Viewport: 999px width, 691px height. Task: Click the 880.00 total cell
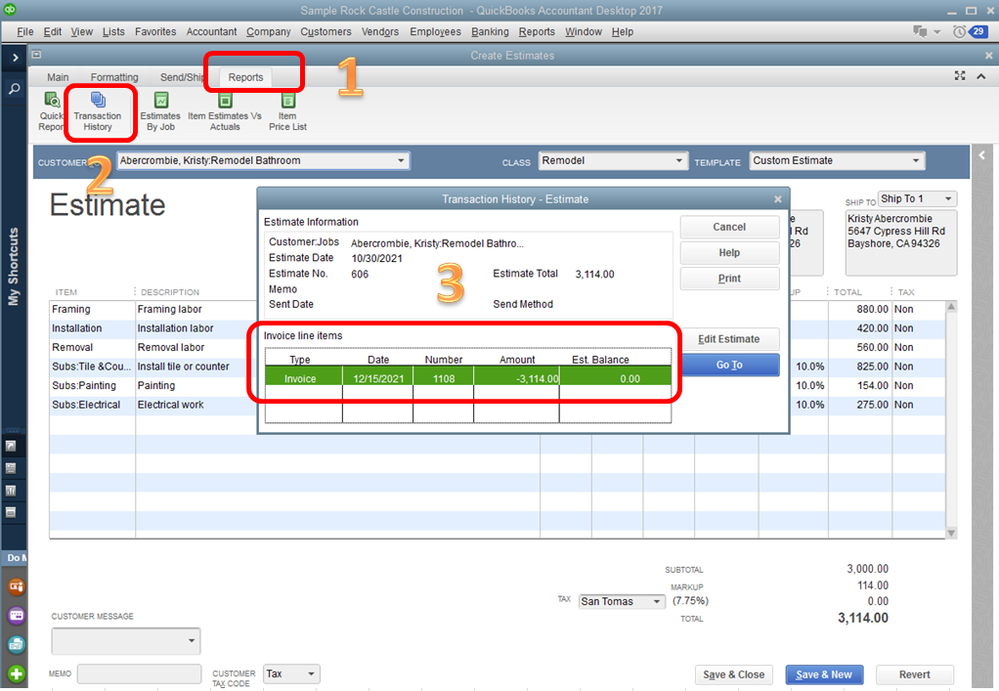(x=859, y=310)
